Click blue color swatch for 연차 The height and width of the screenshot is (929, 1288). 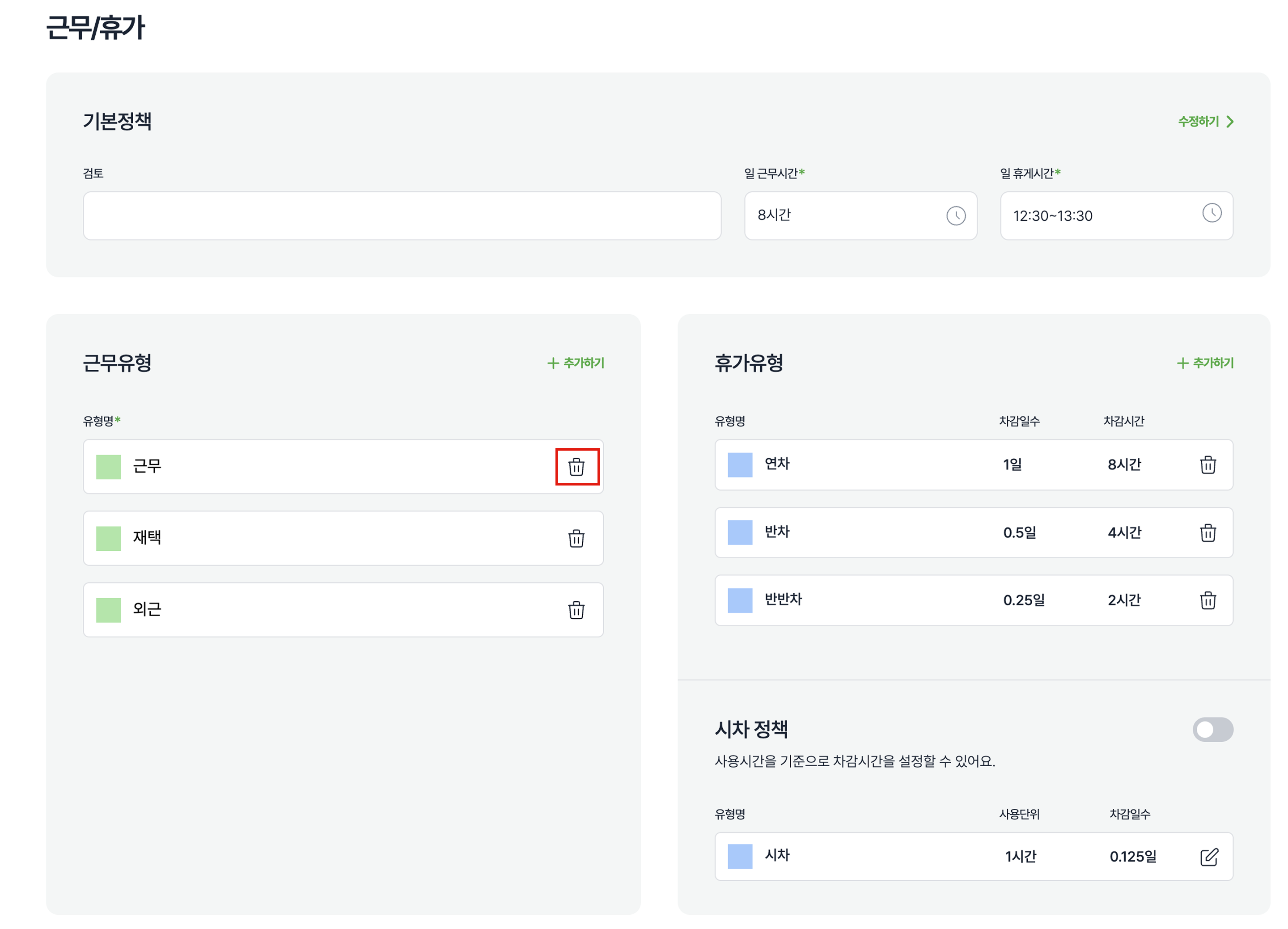coord(740,465)
